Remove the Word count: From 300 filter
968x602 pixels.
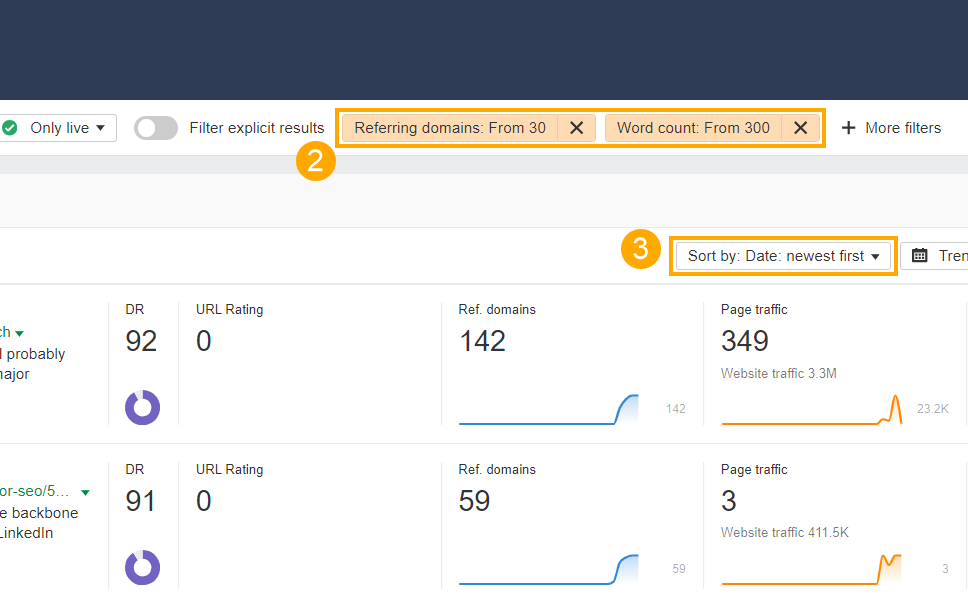point(800,127)
